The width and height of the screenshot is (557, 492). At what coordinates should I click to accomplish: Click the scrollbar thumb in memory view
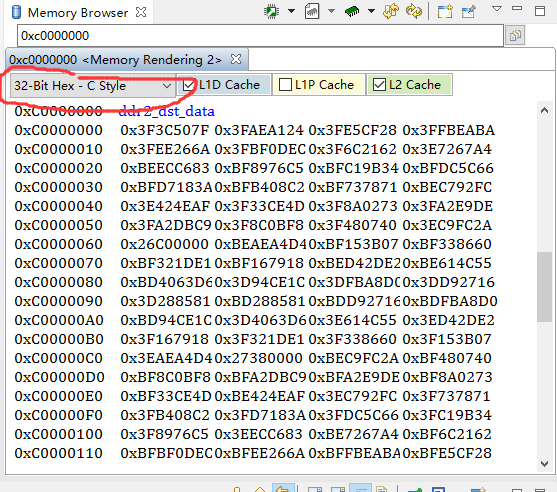[x=544, y=287]
